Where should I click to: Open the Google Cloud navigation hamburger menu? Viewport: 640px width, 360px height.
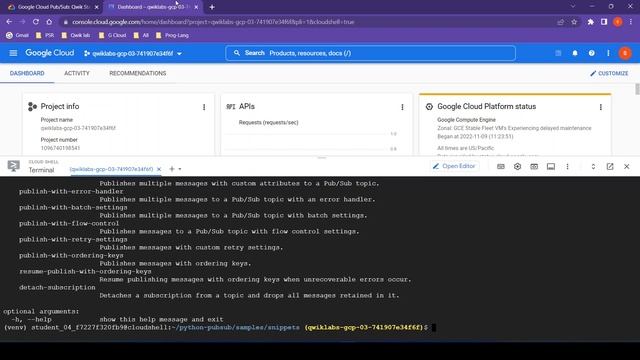tap(13, 53)
